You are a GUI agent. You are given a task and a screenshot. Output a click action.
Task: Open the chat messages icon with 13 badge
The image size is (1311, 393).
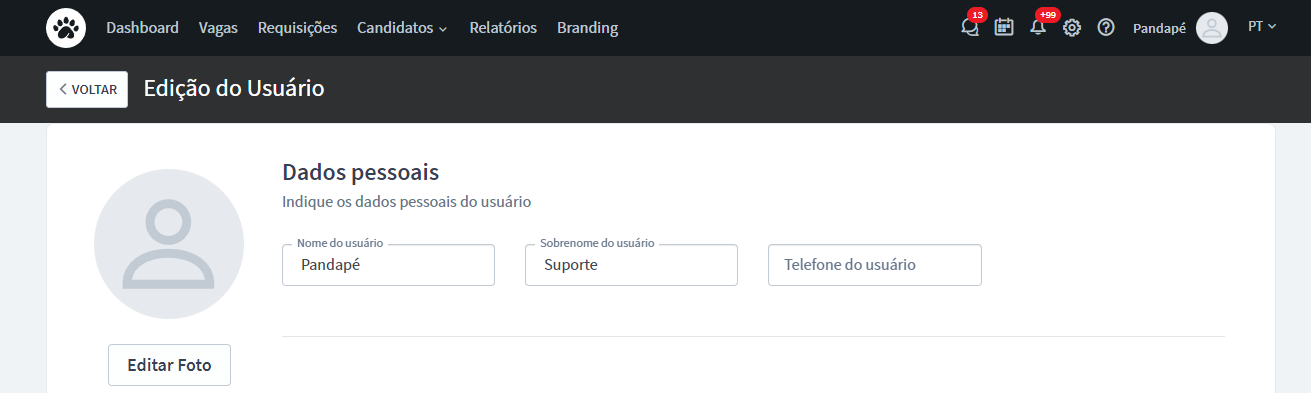coord(970,27)
